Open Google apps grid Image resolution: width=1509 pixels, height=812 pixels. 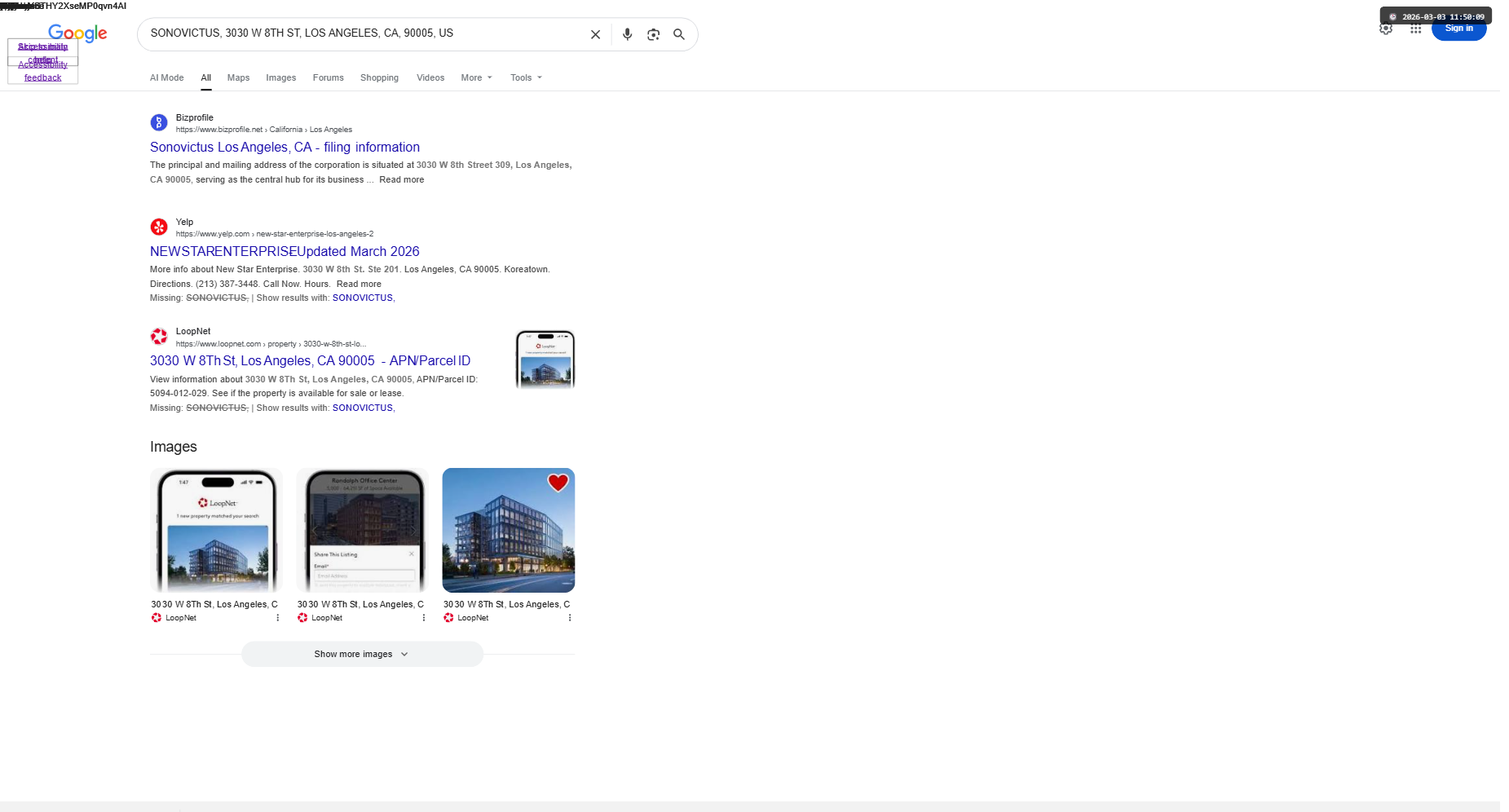(x=1416, y=29)
